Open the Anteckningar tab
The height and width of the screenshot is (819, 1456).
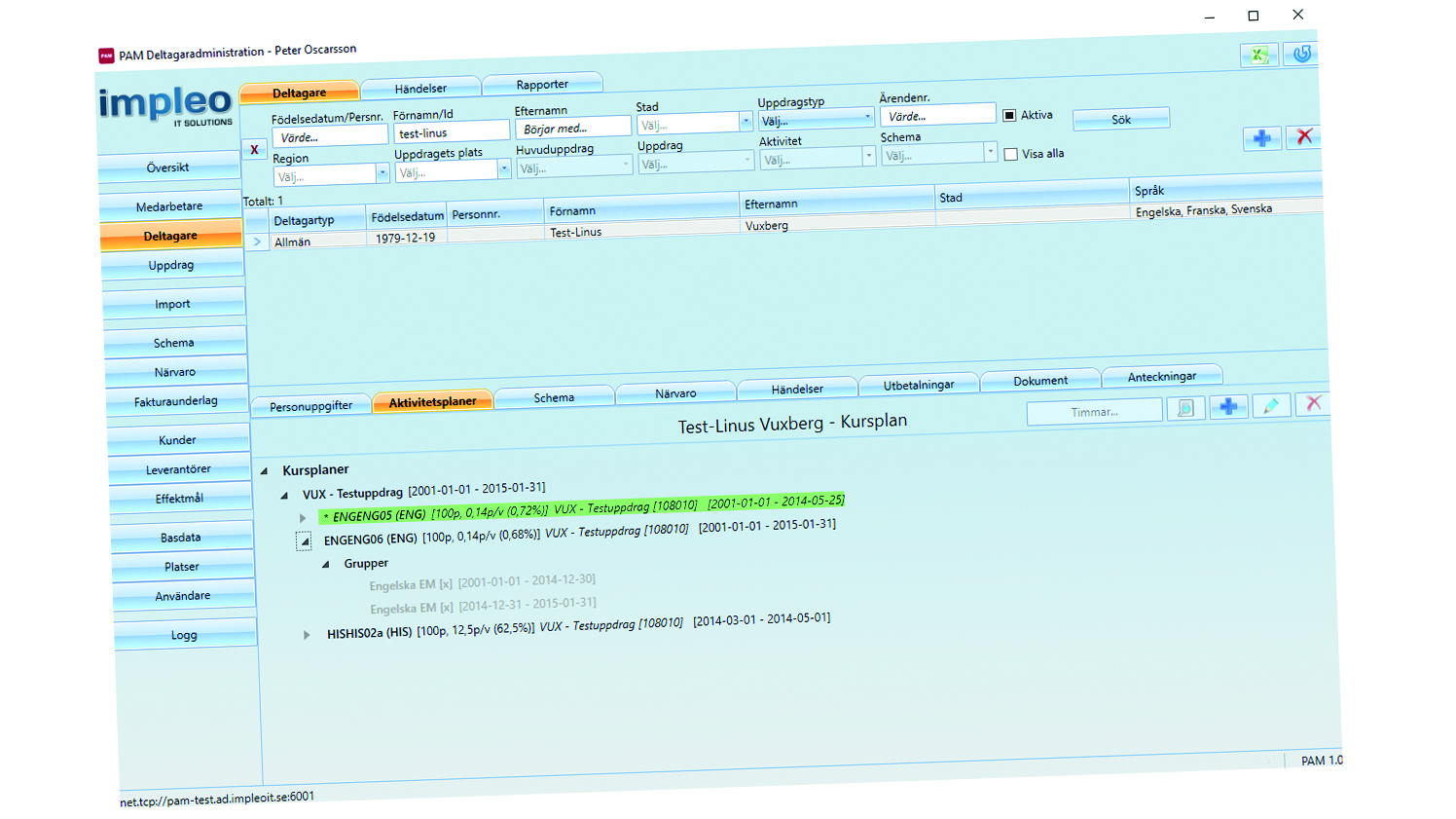[x=1162, y=377]
